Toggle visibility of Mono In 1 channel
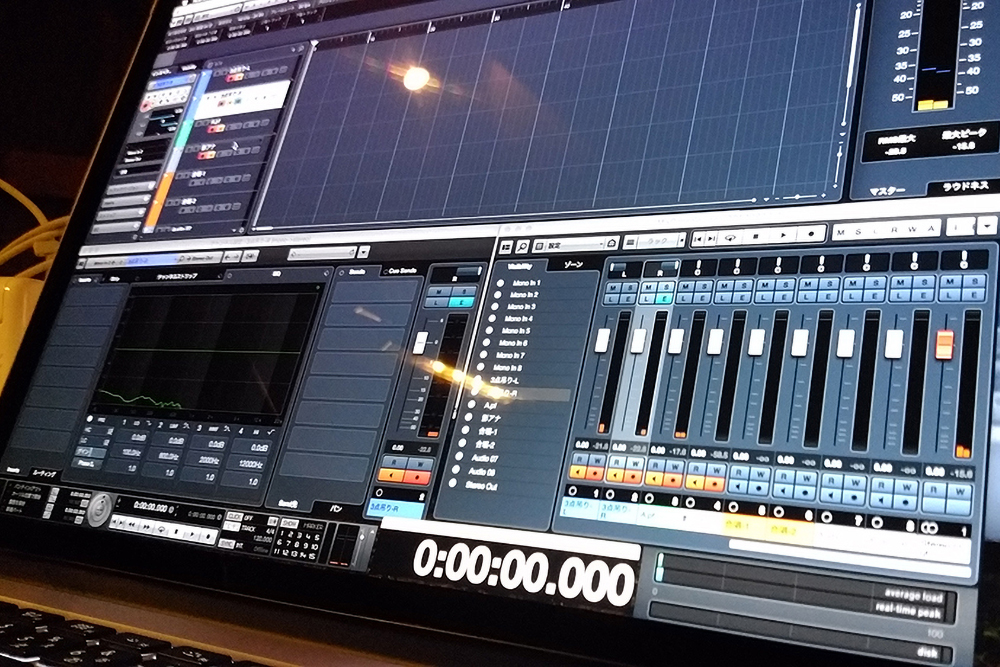This screenshot has width=1000, height=667. 499,284
